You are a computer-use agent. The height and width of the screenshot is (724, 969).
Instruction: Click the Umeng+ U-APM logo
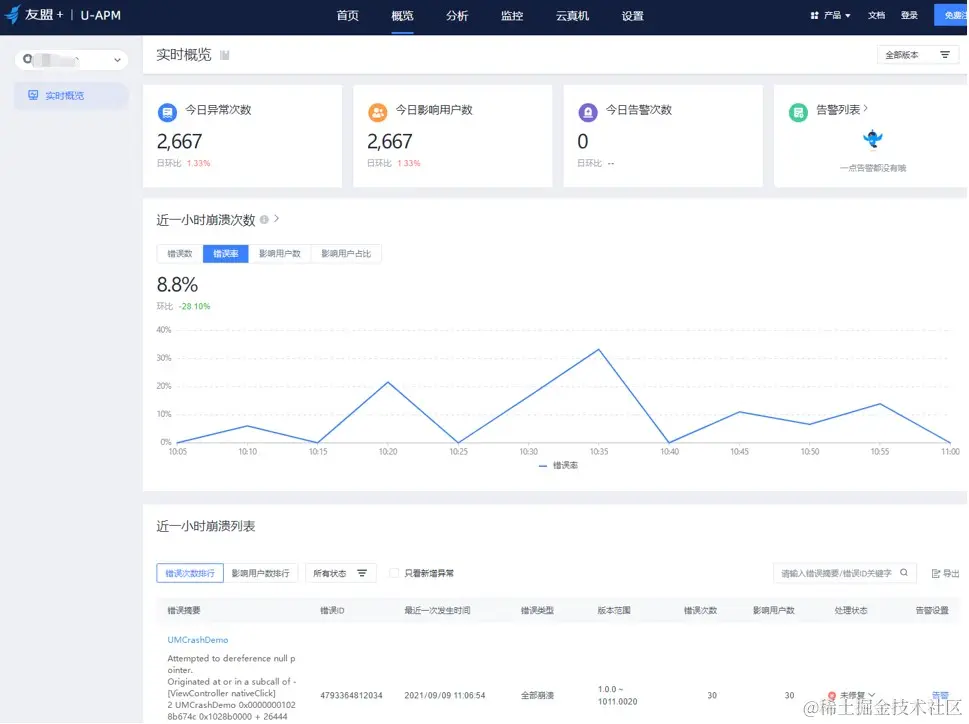(x=62, y=15)
